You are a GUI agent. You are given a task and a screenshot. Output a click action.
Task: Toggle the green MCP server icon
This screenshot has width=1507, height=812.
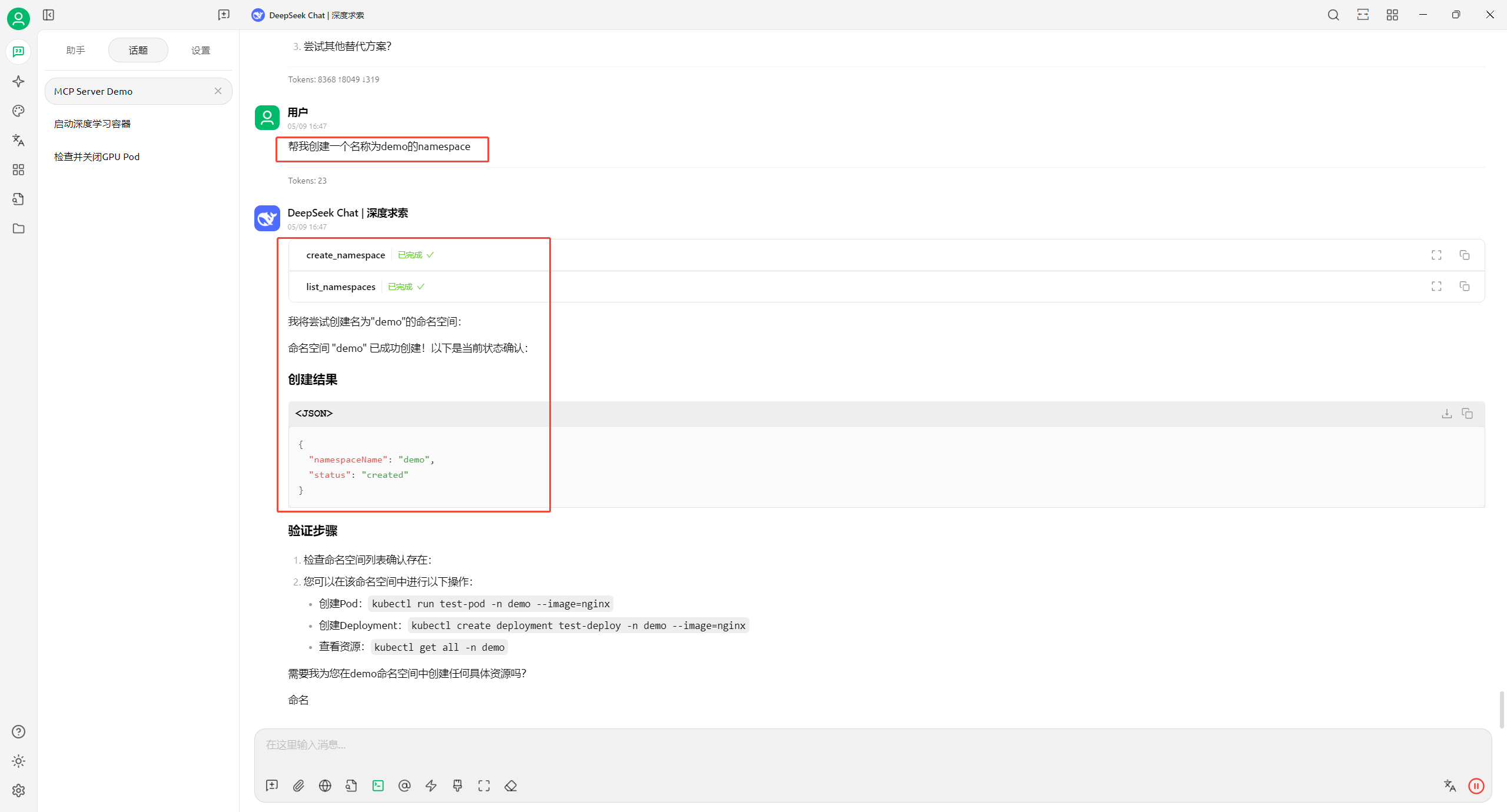click(x=378, y=786)
